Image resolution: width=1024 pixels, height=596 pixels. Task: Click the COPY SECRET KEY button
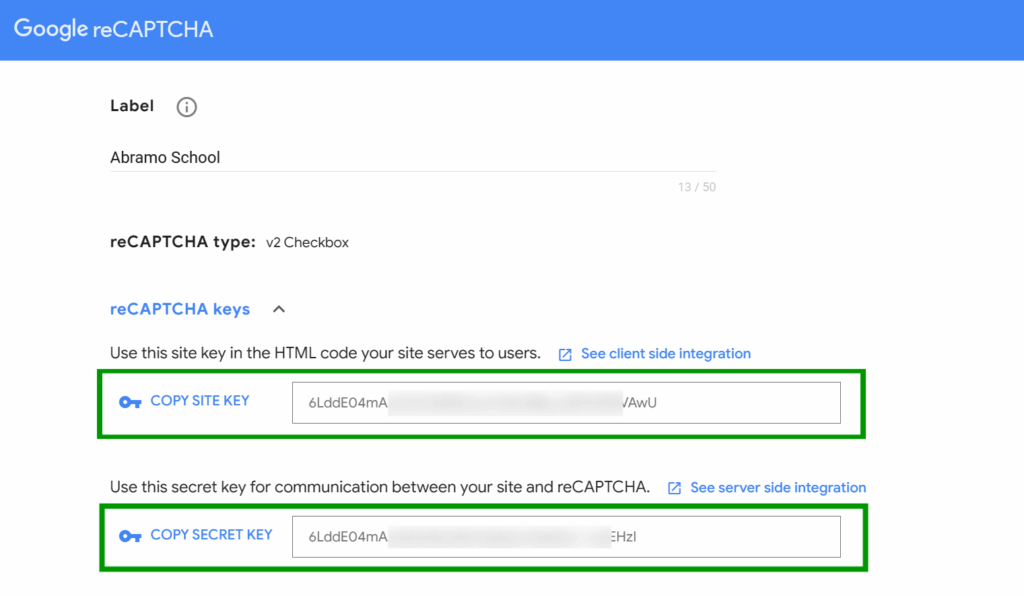coord(211,535)
